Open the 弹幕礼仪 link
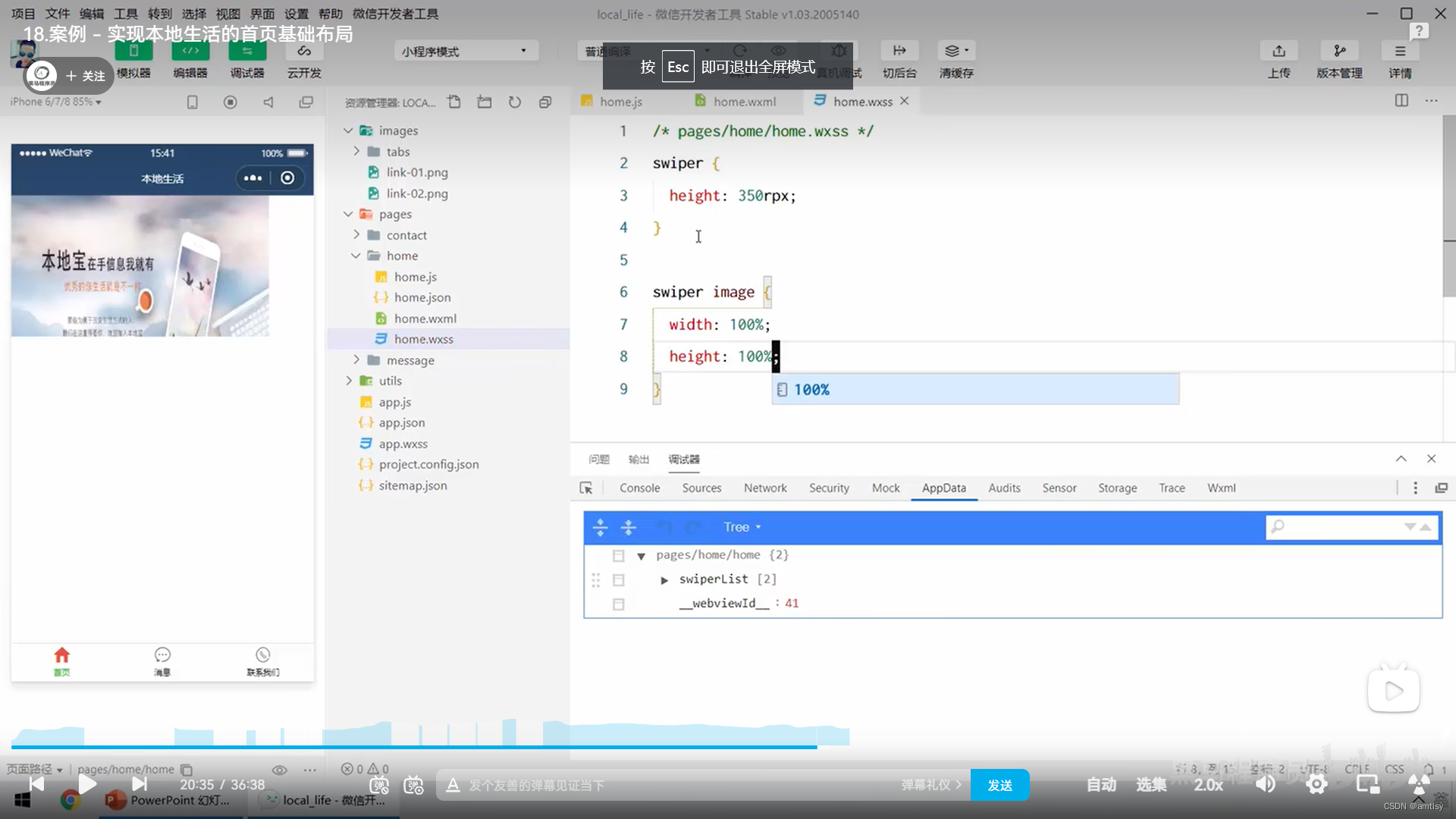This screenshot has height=819, width=1456. pos(931,785)
